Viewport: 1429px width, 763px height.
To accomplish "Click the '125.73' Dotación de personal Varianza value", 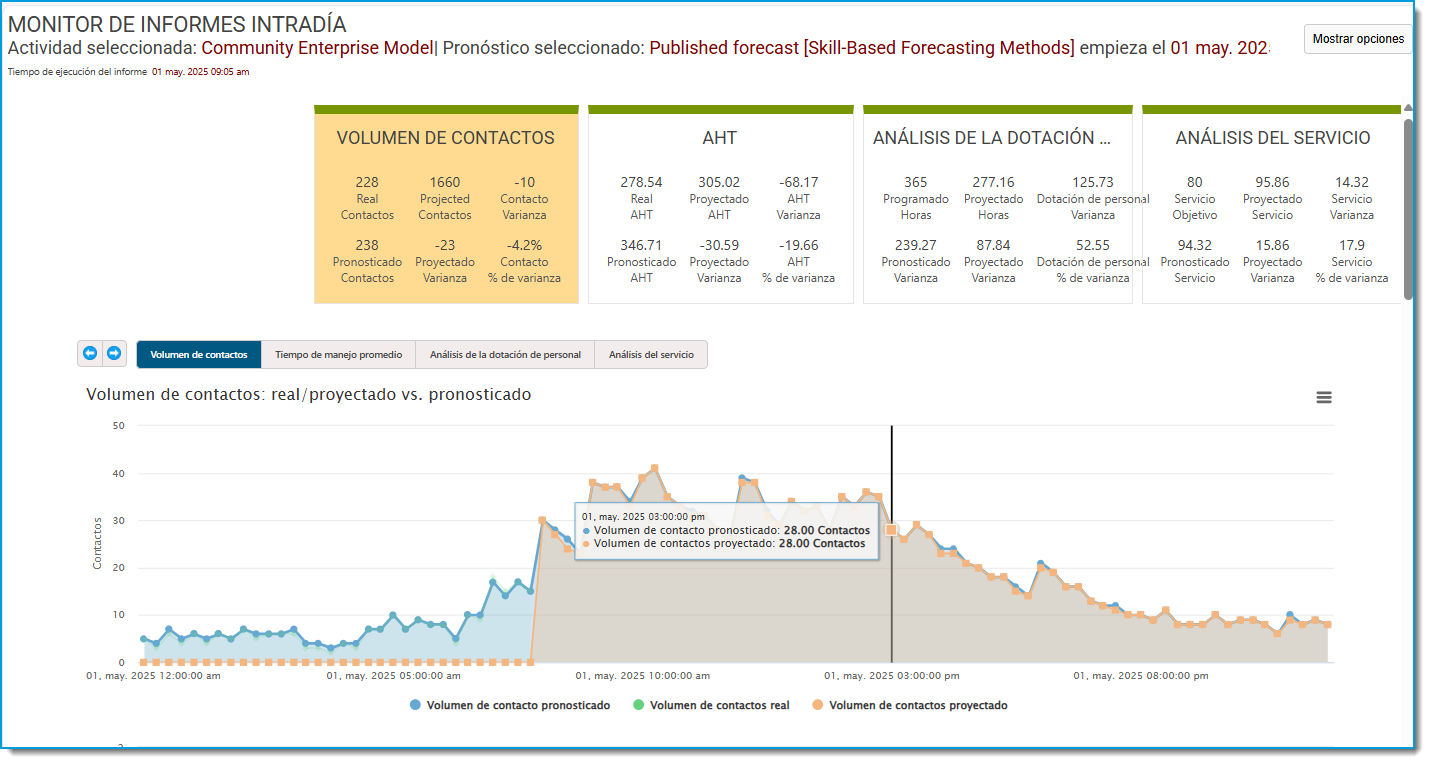I will (1093, 182).
